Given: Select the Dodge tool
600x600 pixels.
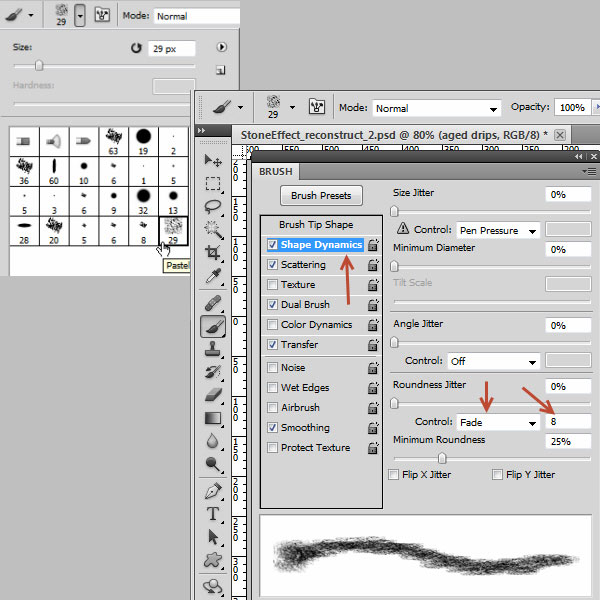Looking at the screenshot, I should click(x=213, y=464).
